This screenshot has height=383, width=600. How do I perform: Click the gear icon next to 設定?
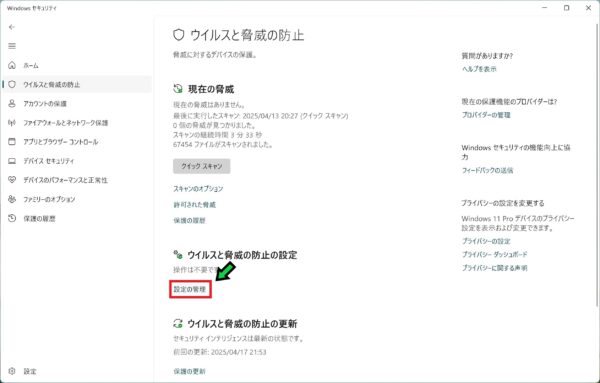coord(12,371)
